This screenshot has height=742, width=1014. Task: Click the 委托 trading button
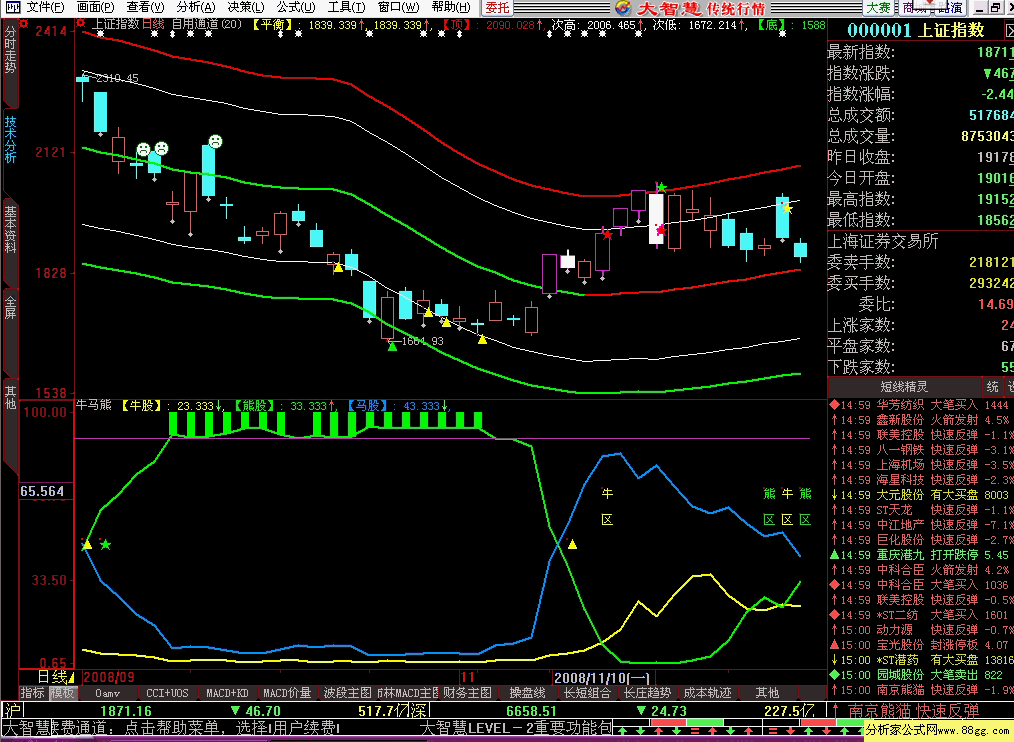pos(497,8)
